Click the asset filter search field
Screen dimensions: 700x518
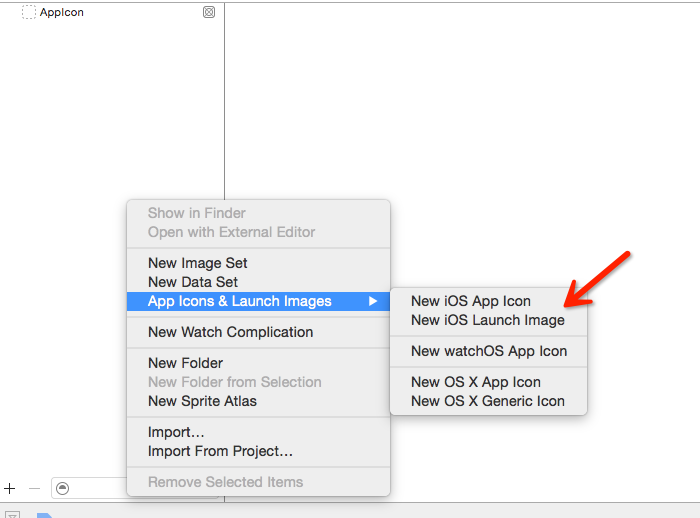point(89,488)
